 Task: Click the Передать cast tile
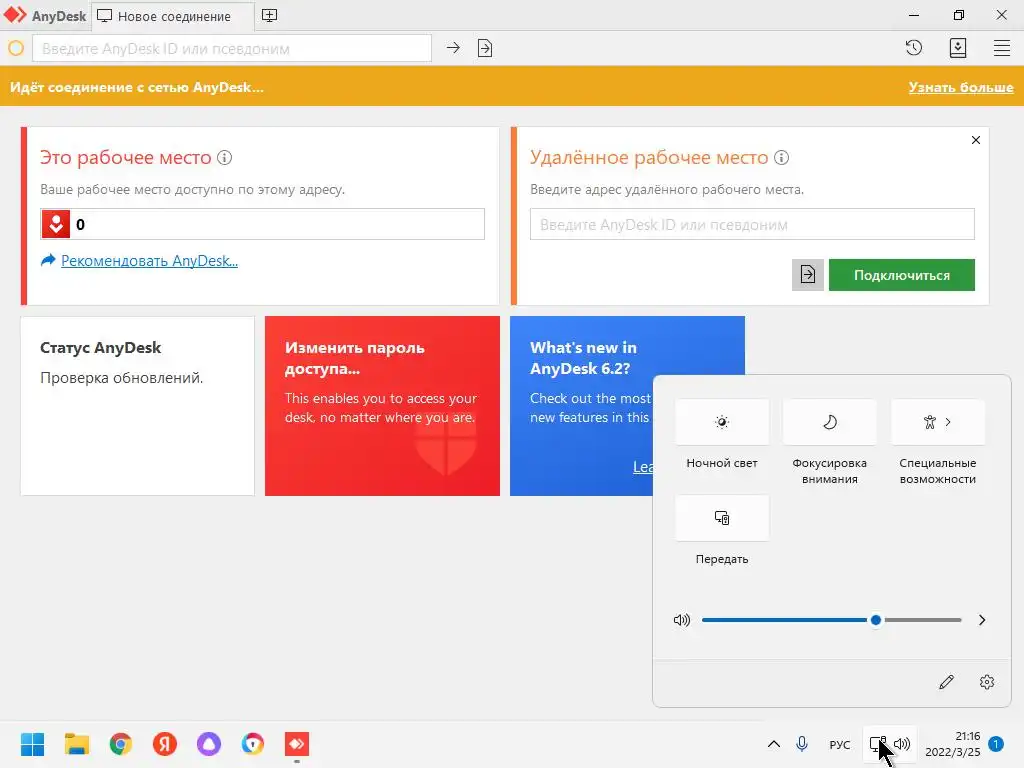(722, 518)
